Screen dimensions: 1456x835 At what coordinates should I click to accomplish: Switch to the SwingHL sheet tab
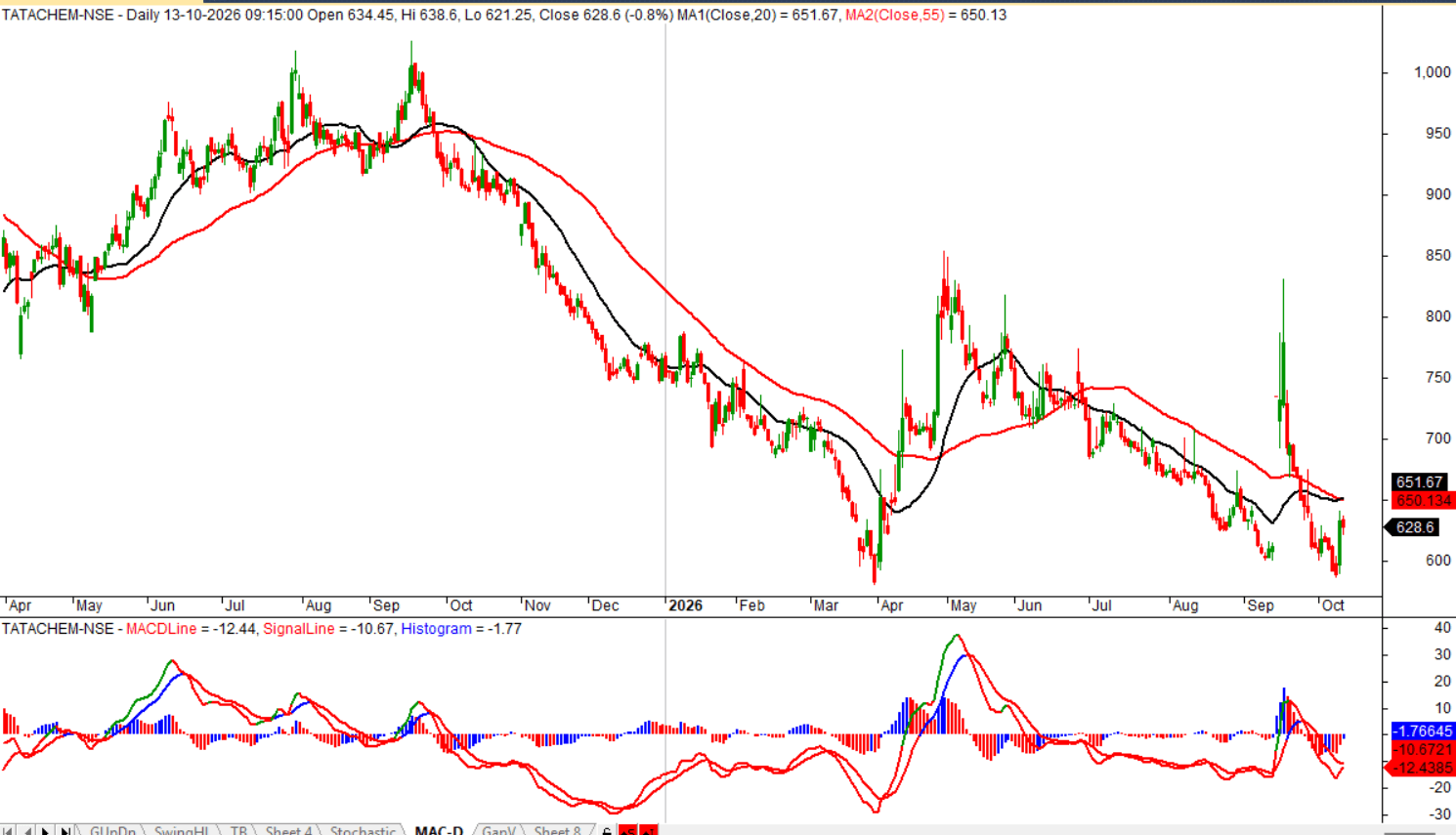tap(181, 831)
